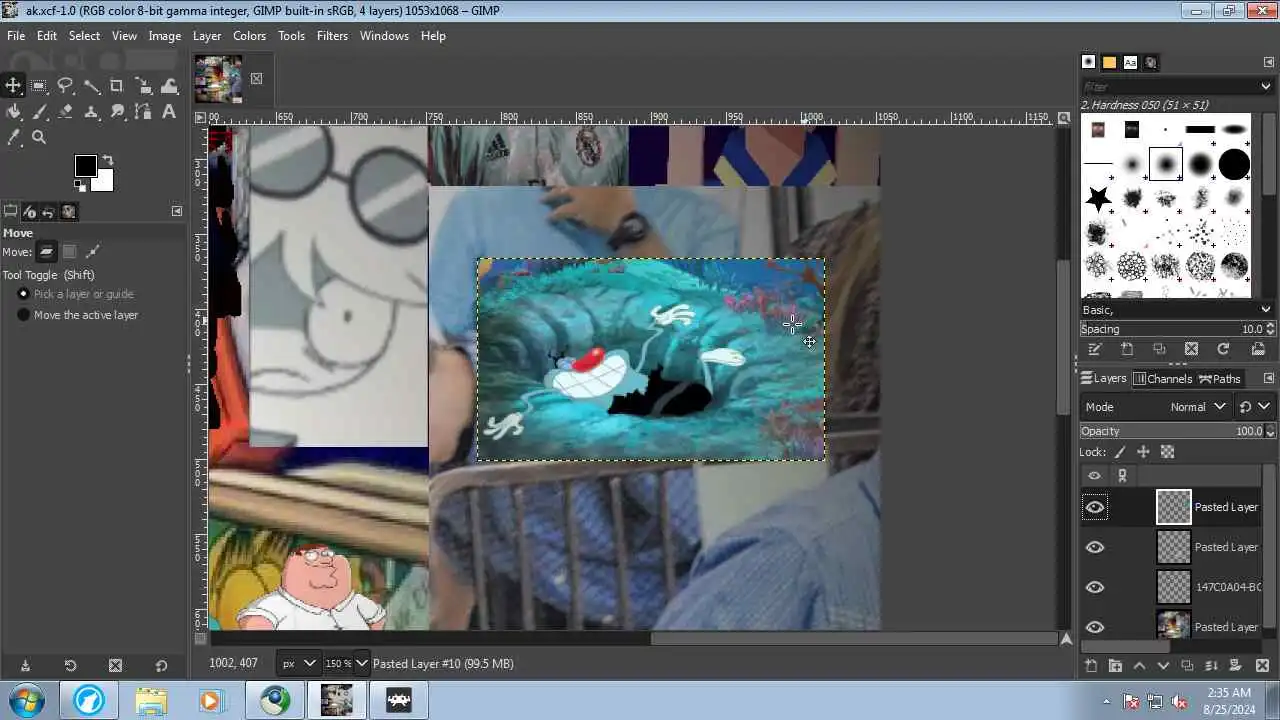Edit the selected brush
Viewport: 1280px width, 720px height.
pyautogui.click(x=1095, y=349)
